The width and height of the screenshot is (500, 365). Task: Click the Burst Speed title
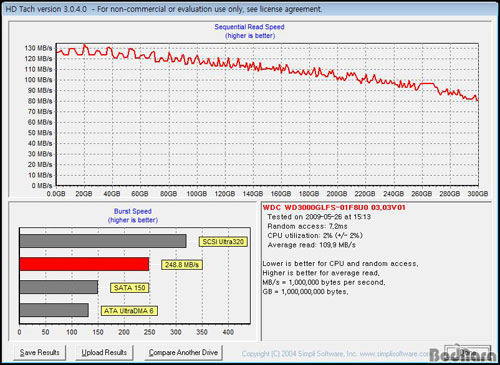coord(133,211)
